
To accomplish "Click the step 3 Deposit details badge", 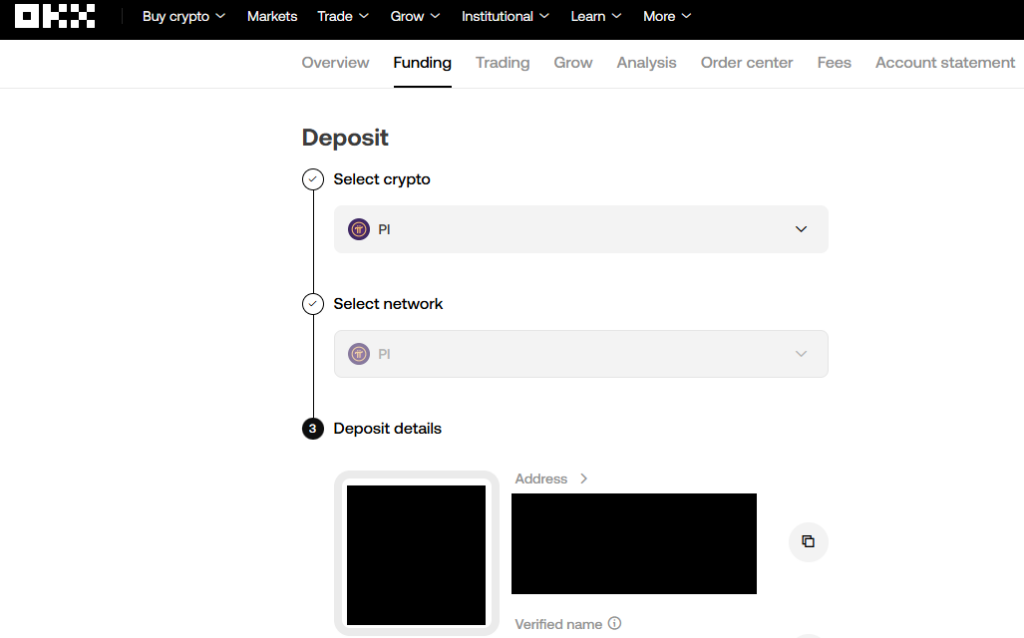I will tap(313, 429).
